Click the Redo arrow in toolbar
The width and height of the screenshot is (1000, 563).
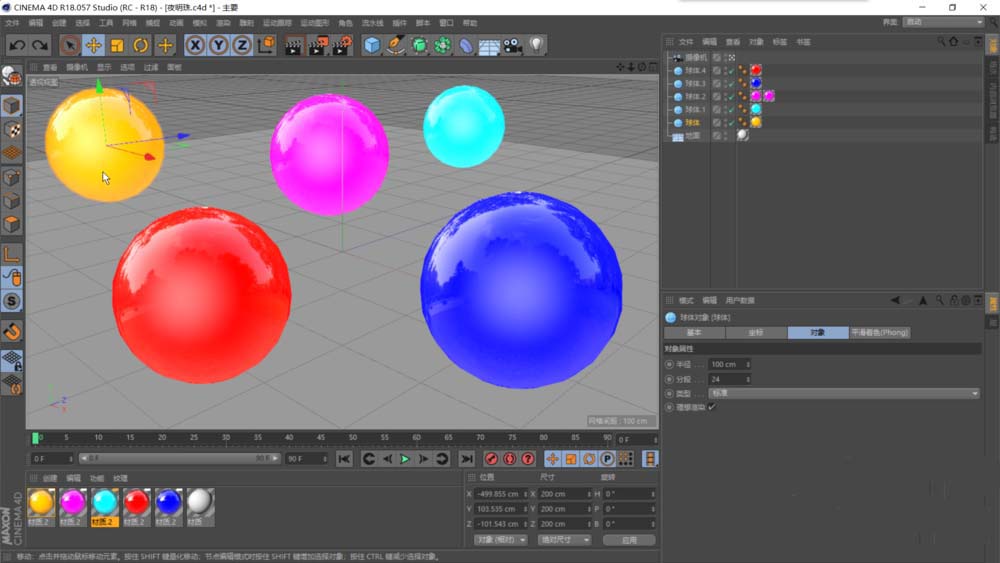[40, 45]
